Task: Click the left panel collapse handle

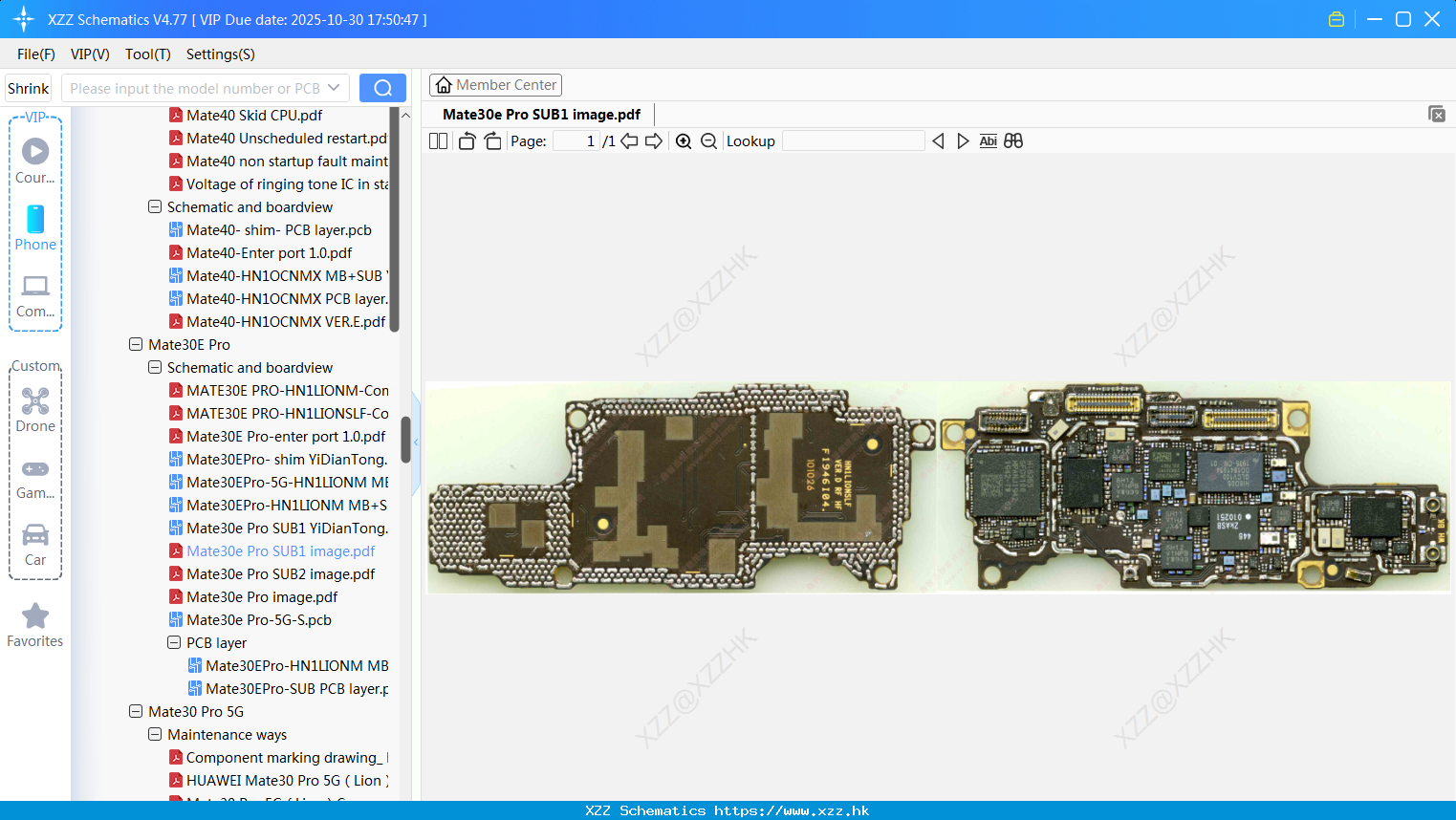Action: (x=416, y=442)
